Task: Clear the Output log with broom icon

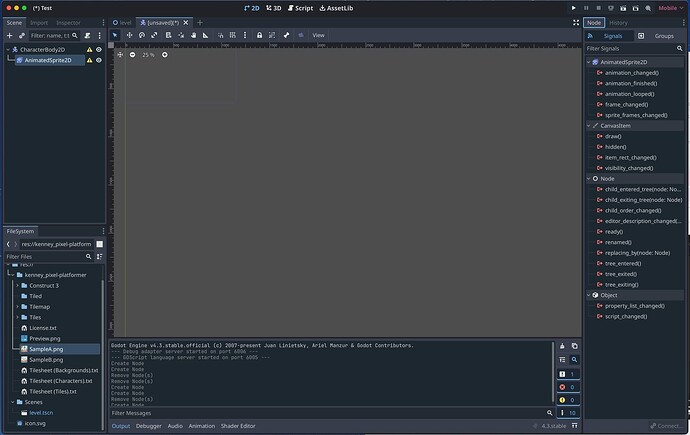Action: tap(562, 346)
